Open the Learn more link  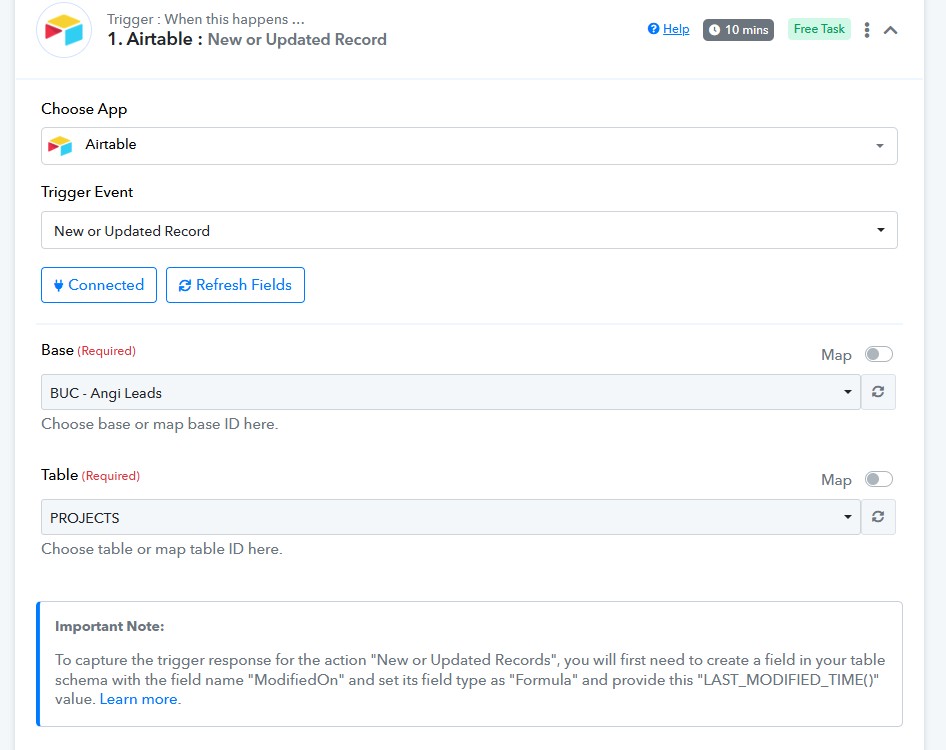tap(139, 699)
